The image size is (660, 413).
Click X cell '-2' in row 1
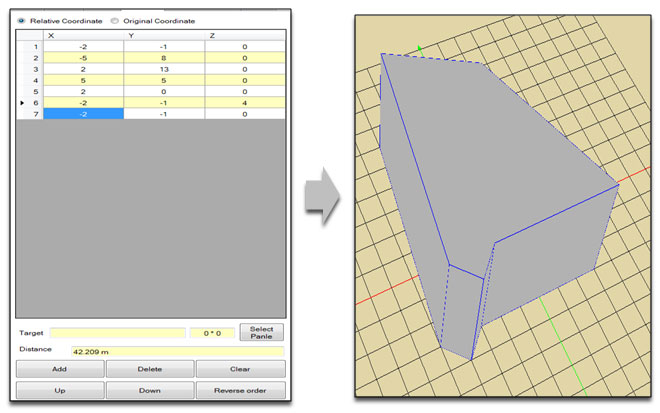[83, 47]
